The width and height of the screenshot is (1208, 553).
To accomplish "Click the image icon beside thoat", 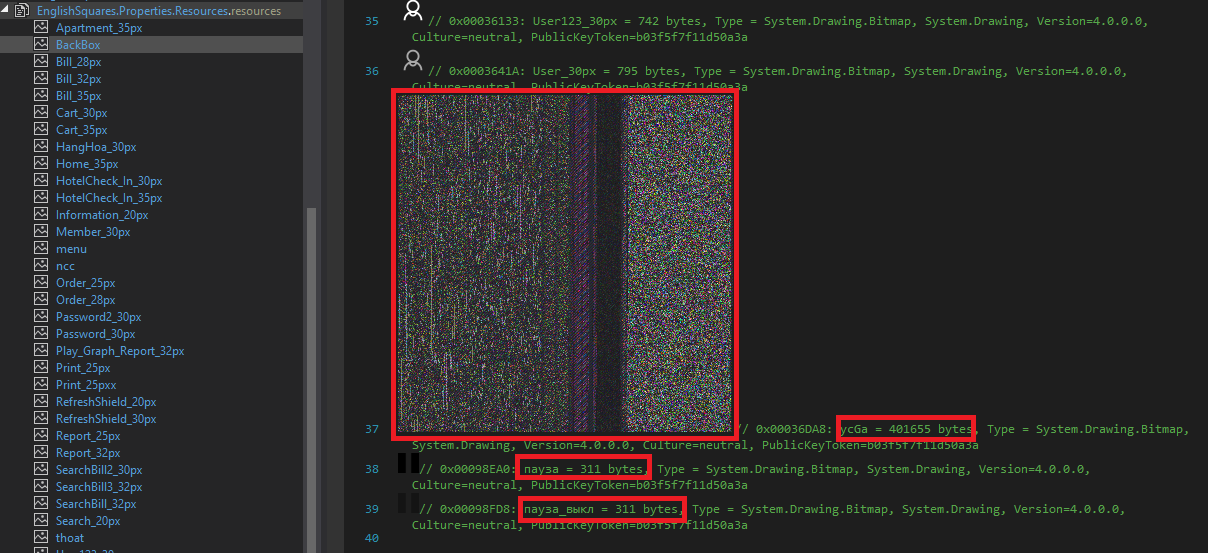I will [x=41, y=538].
